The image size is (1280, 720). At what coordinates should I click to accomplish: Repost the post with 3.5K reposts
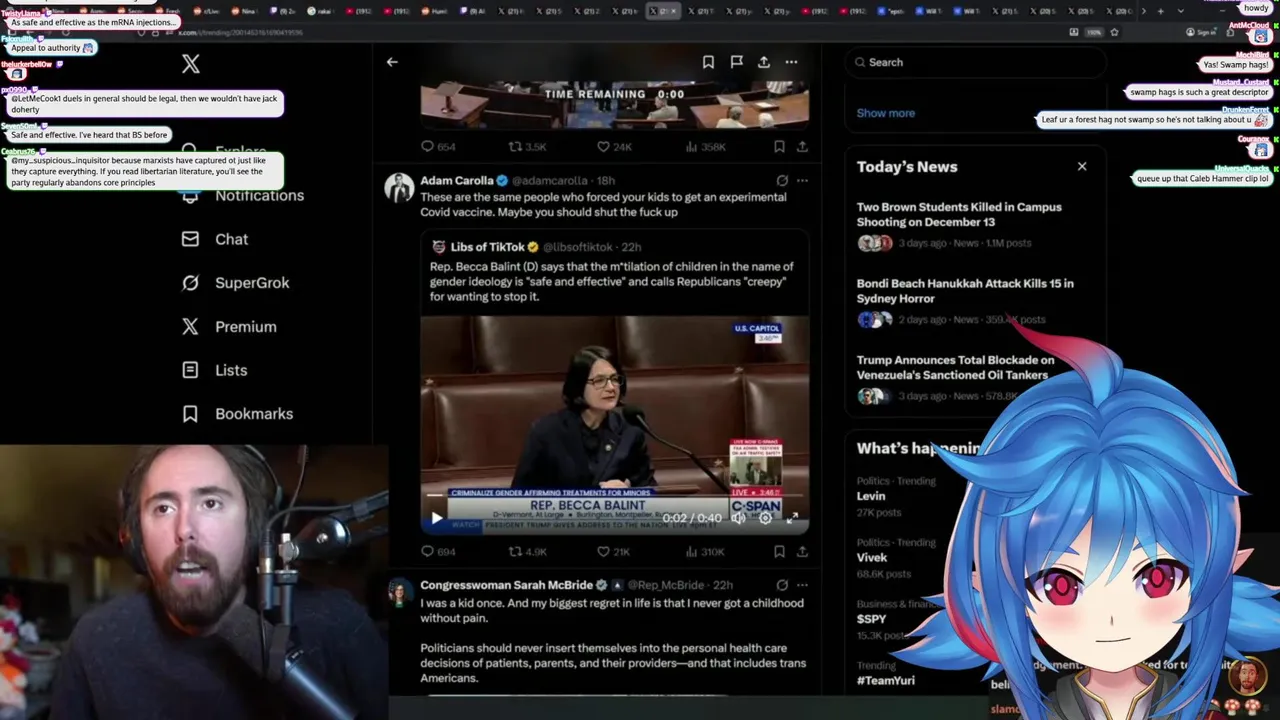click(x=527, y=146)
